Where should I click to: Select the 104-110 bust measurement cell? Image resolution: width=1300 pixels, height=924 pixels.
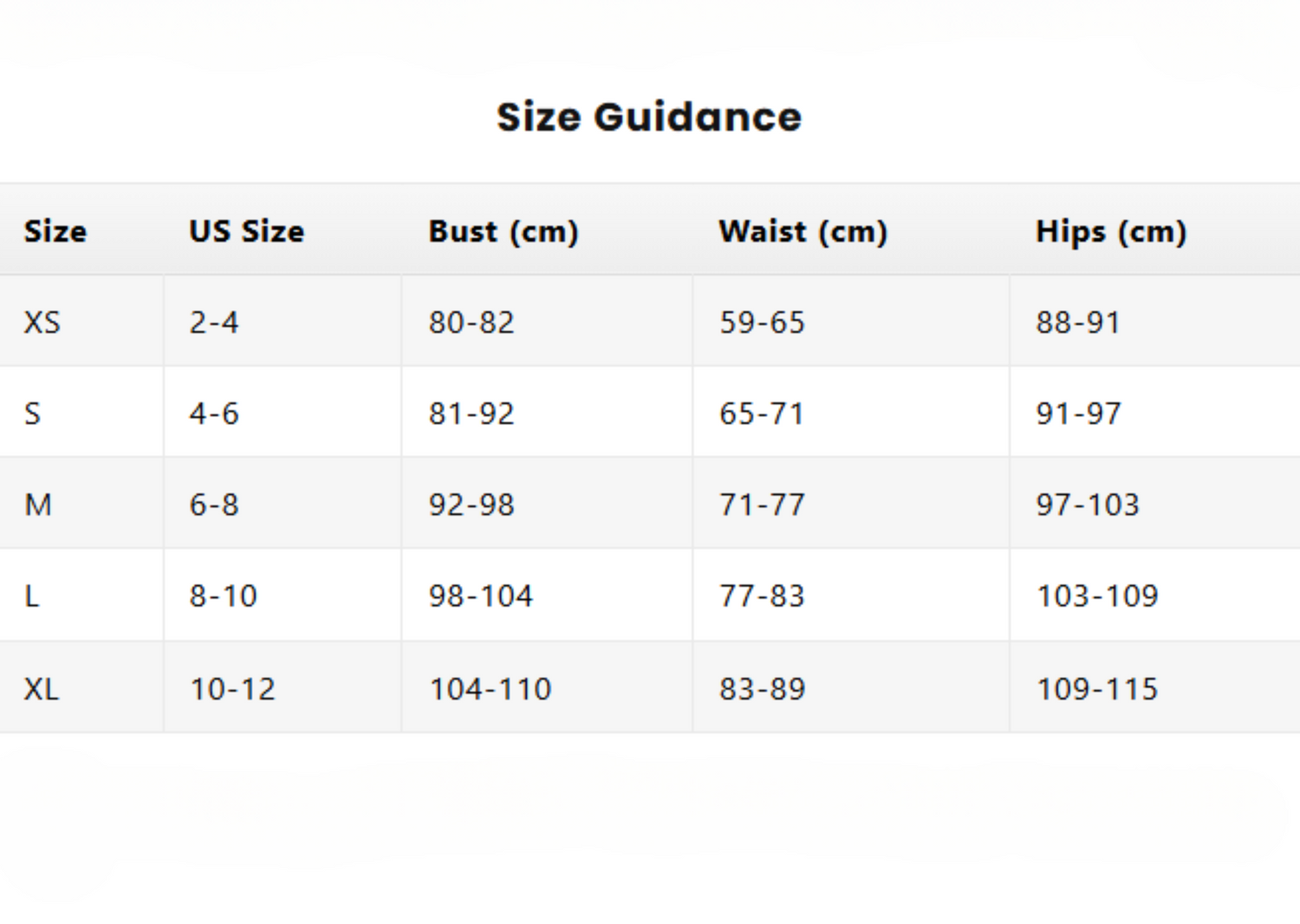coord(491,689)
